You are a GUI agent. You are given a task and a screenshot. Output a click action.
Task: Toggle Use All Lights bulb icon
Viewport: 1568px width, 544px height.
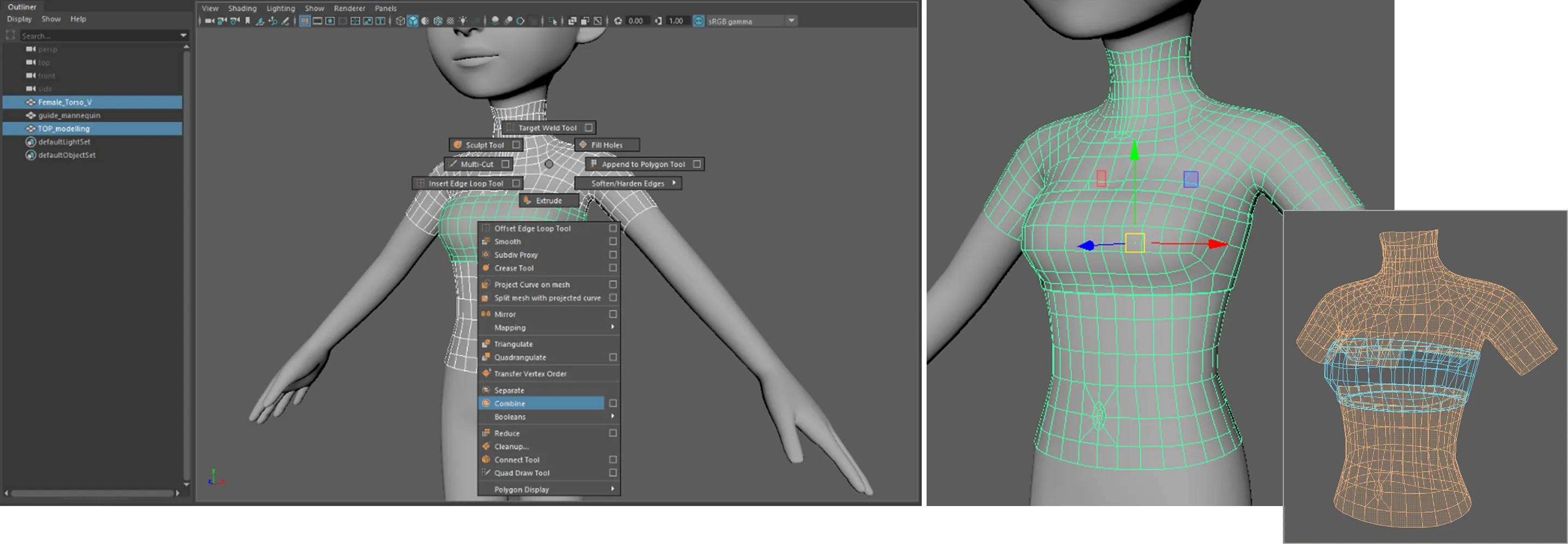click(463, 21)
